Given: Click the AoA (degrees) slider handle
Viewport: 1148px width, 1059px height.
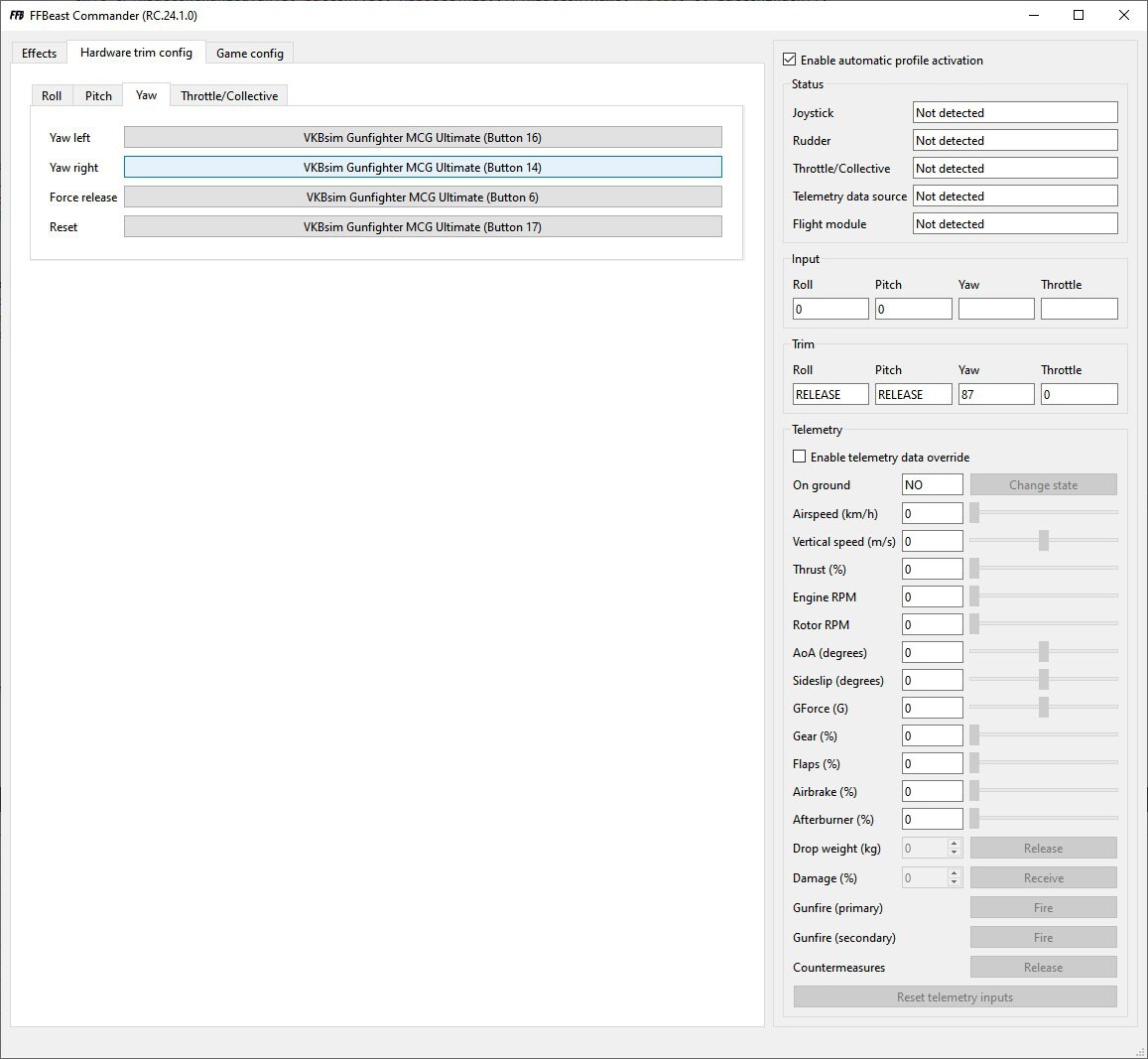Looking at the screenshot, I should tap(1044, 652).
